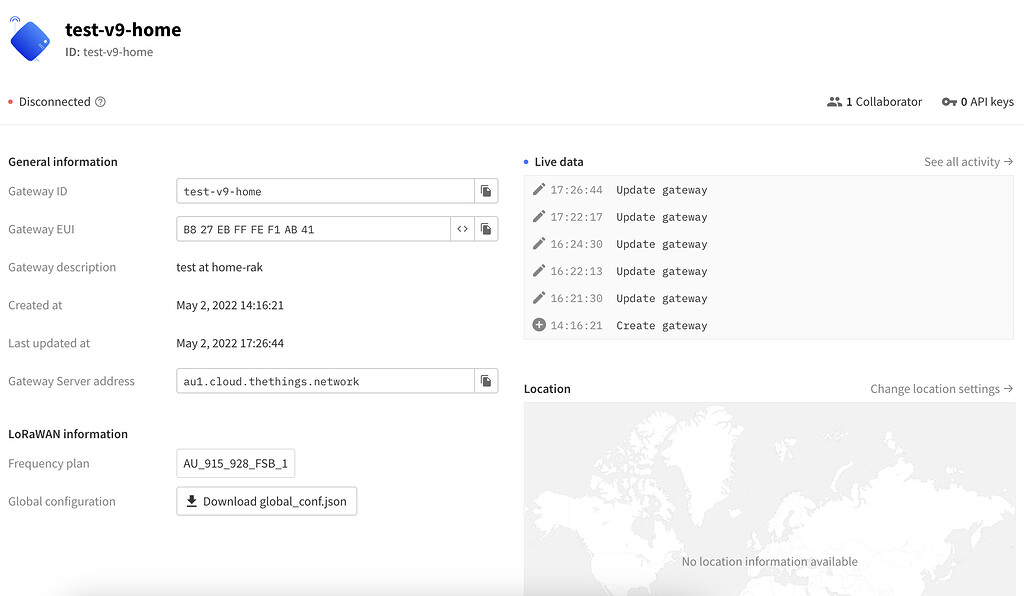Copy the Gateway Server address
The image size is (1024, 596).
pos(485,381)
